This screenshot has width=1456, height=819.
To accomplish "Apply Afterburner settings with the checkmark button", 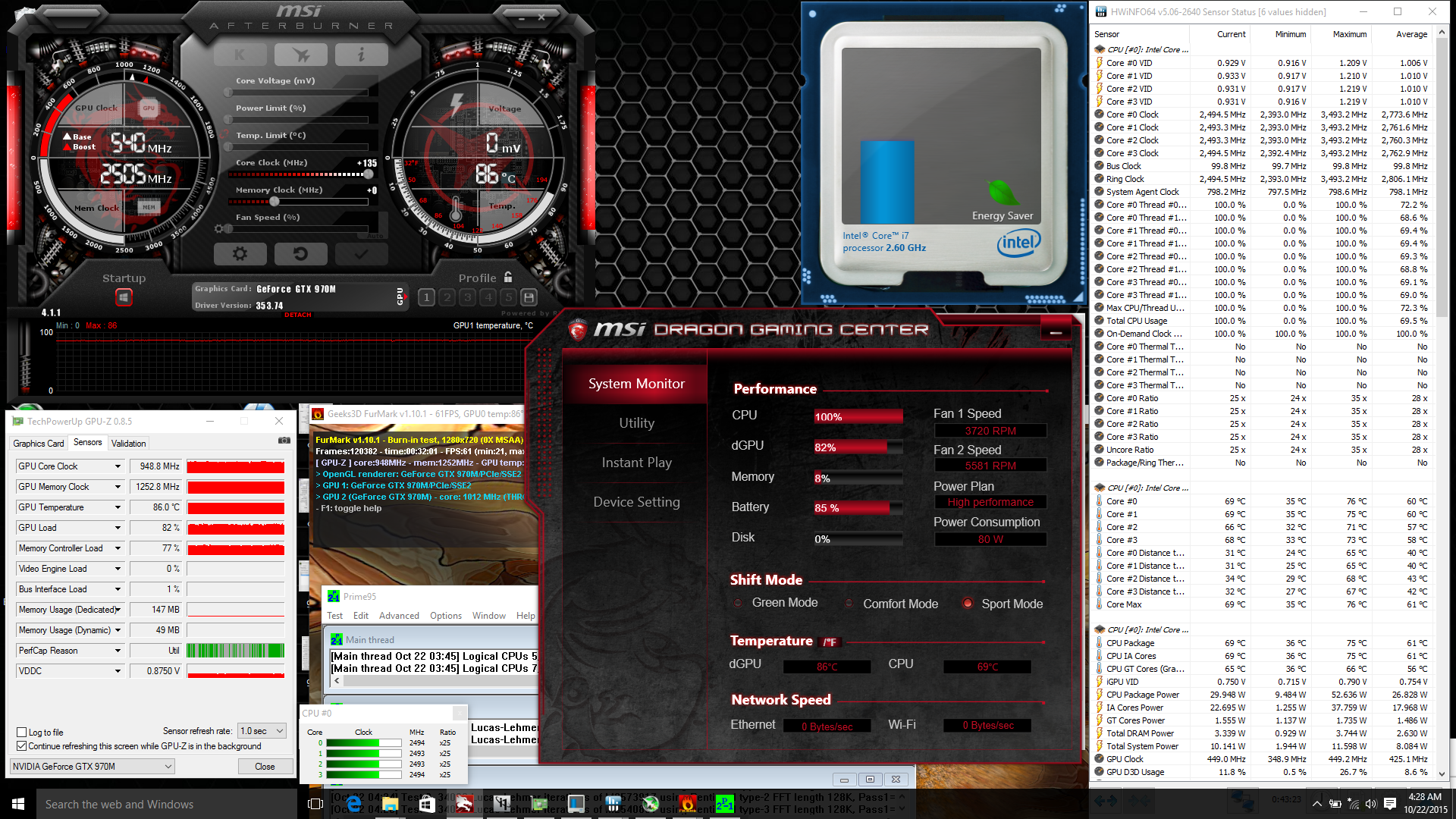I will (x=361, y=254).
